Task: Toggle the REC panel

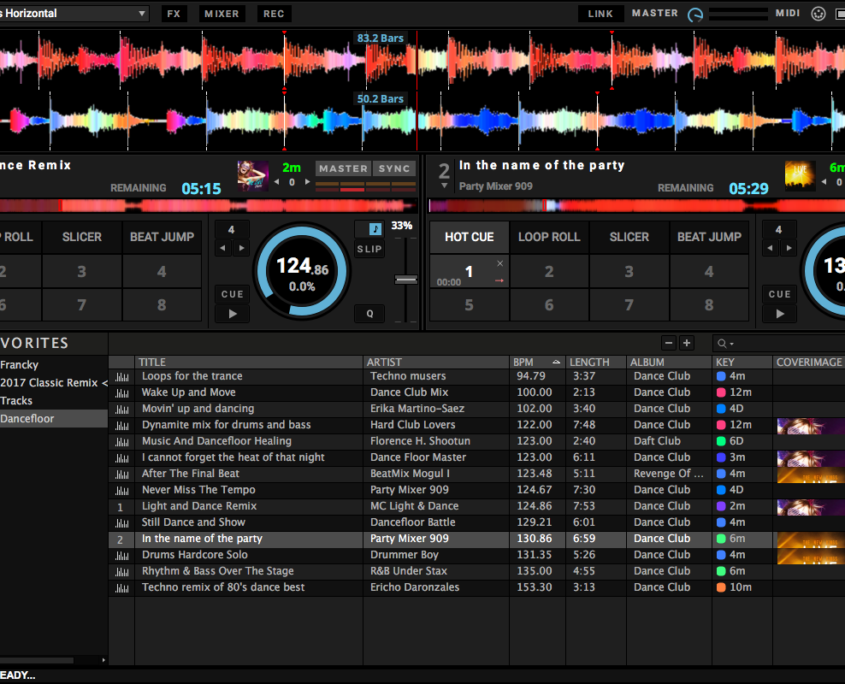Action: point(274,13)
